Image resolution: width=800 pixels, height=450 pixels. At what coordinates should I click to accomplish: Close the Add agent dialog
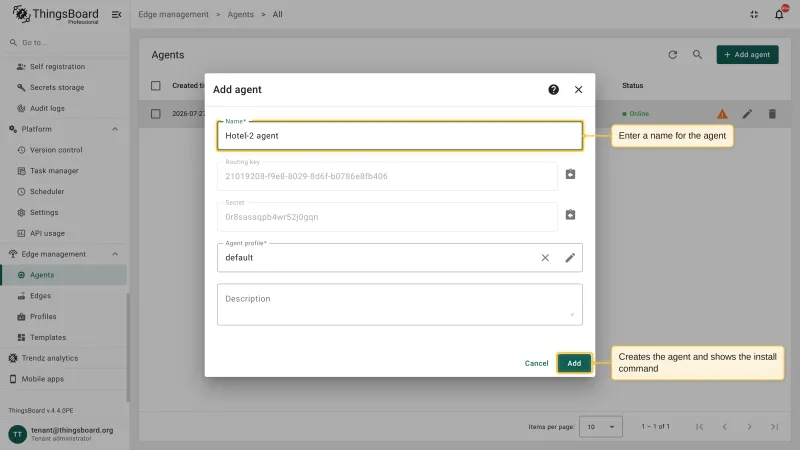[x=579, y=90]
